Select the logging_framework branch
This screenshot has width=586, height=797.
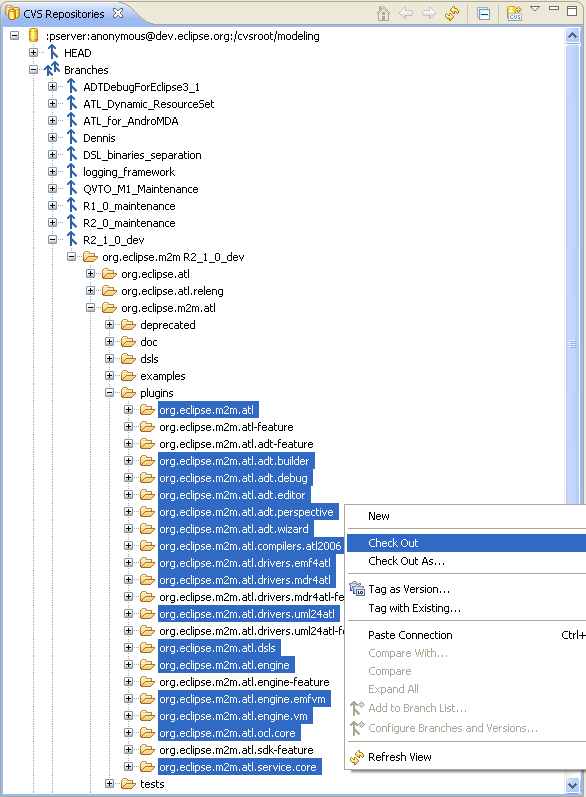tap(129, 172)
